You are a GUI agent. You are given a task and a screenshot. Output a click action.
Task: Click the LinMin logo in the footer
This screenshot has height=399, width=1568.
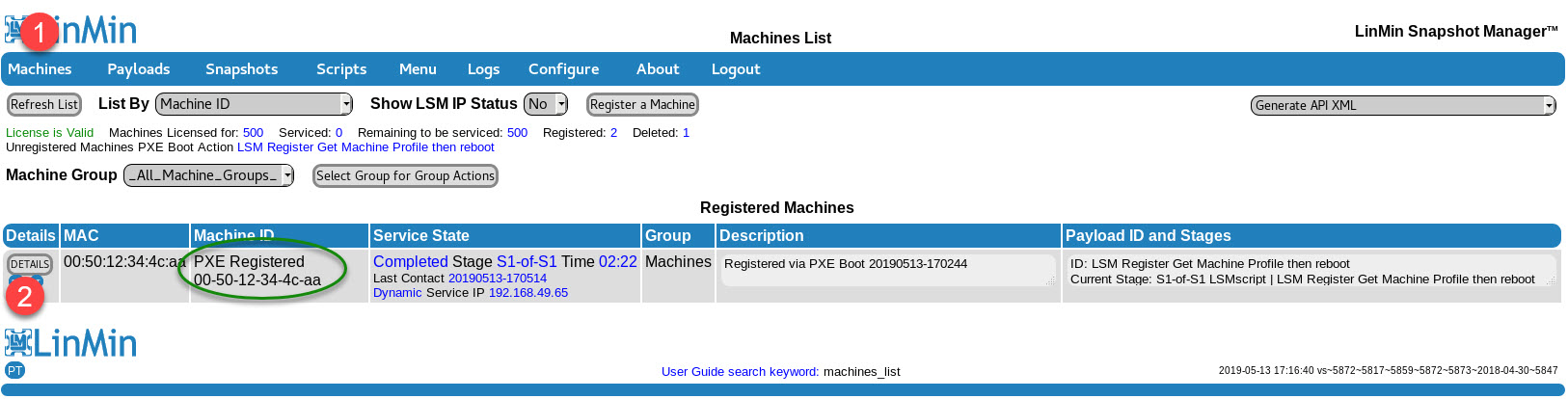tap(71, 343)
